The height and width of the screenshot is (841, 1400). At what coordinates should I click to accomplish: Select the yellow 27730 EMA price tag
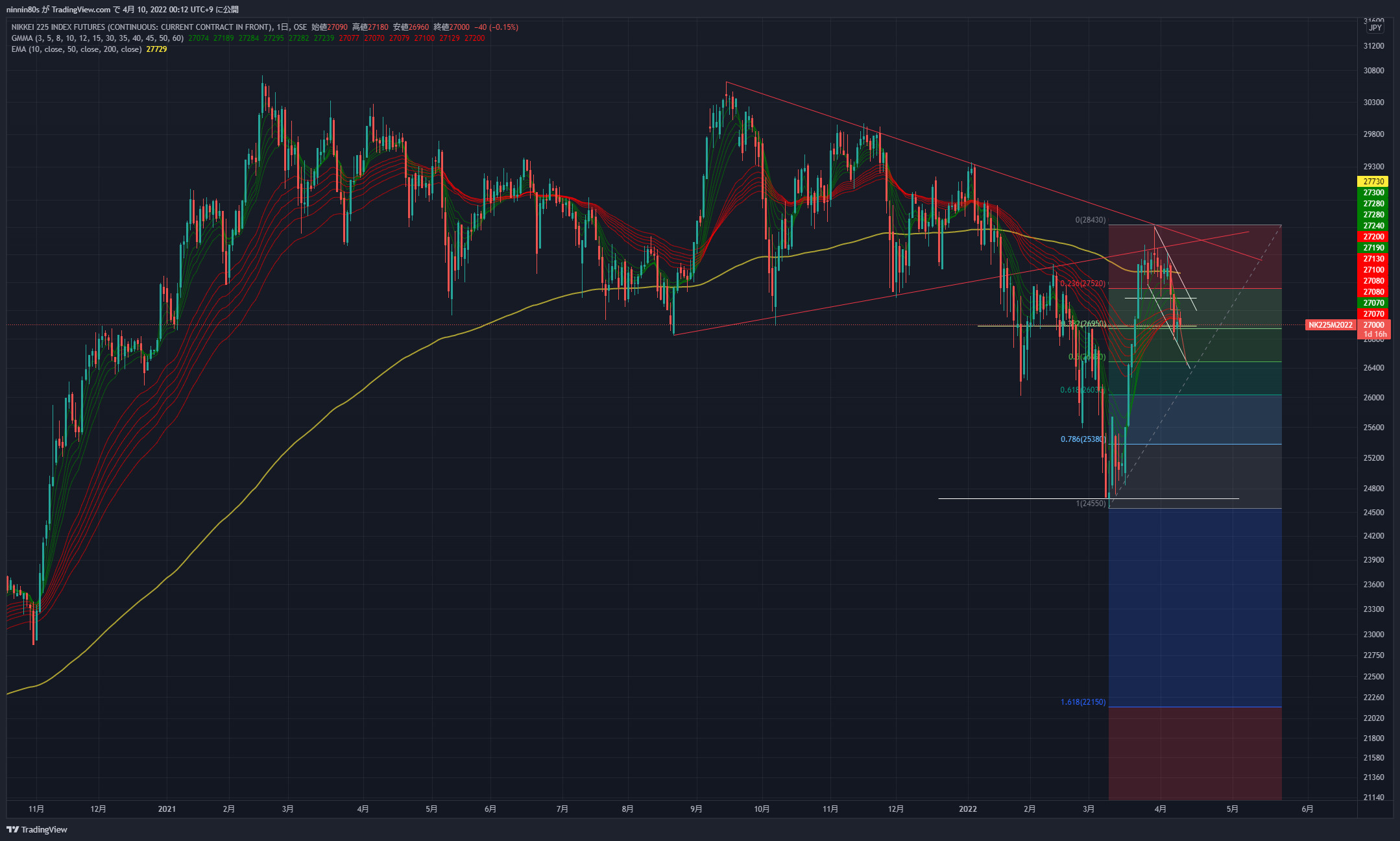point(1373,182)
